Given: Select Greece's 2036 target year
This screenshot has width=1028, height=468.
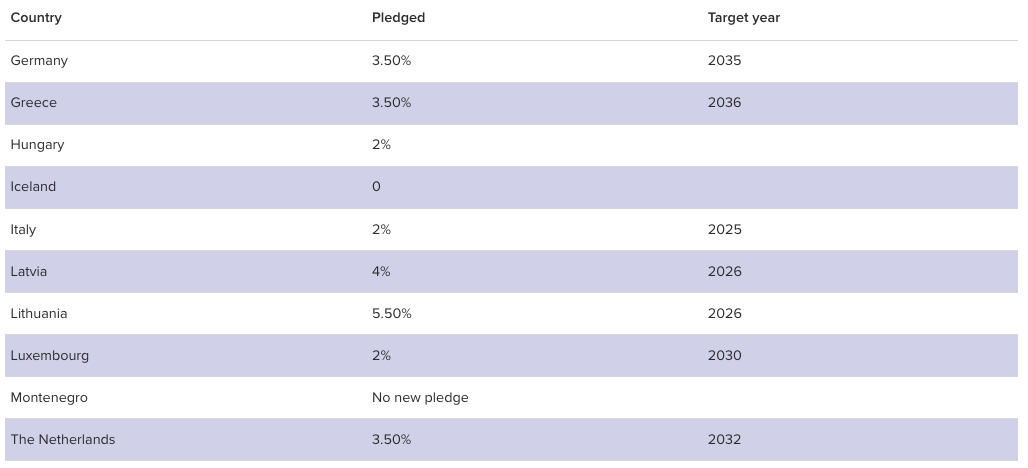Looking at the screenshot, I should 724,103.
